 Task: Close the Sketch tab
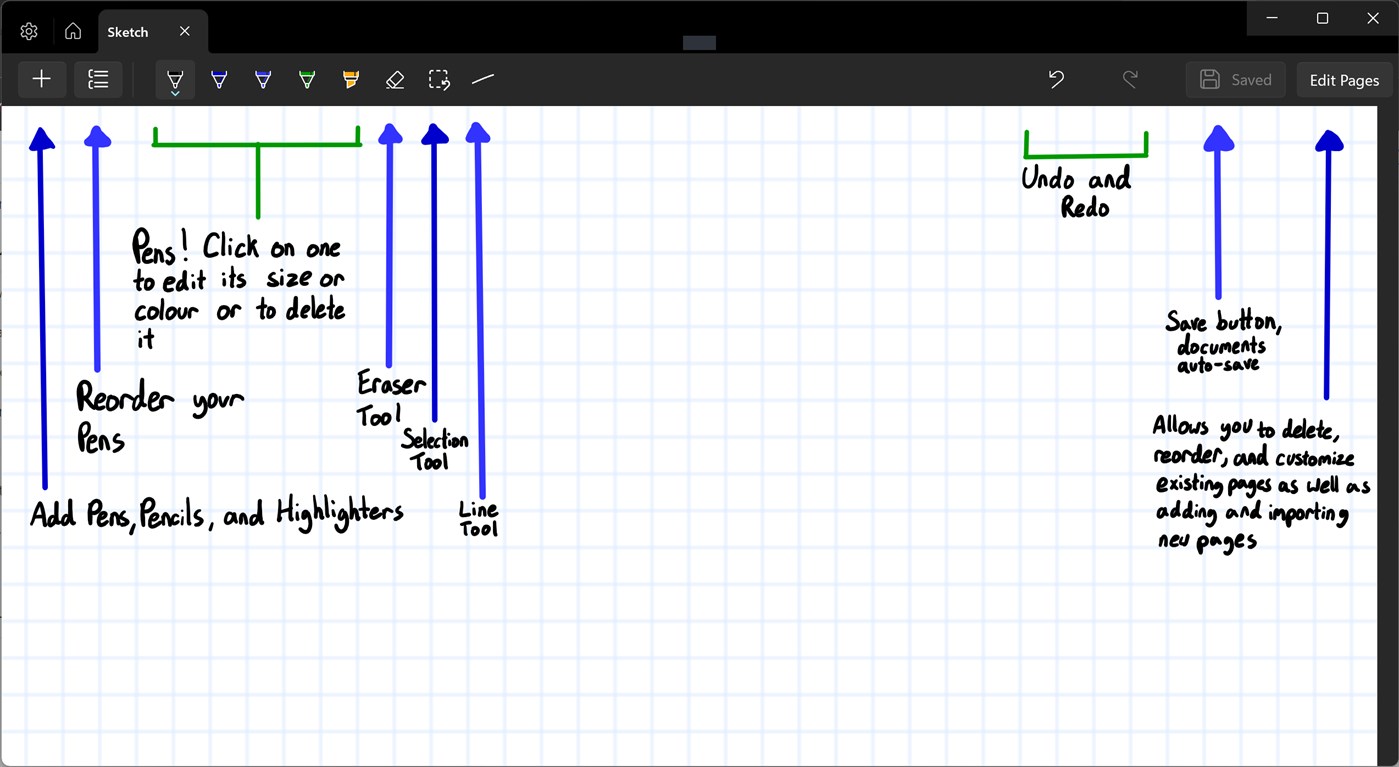point(184,31)
